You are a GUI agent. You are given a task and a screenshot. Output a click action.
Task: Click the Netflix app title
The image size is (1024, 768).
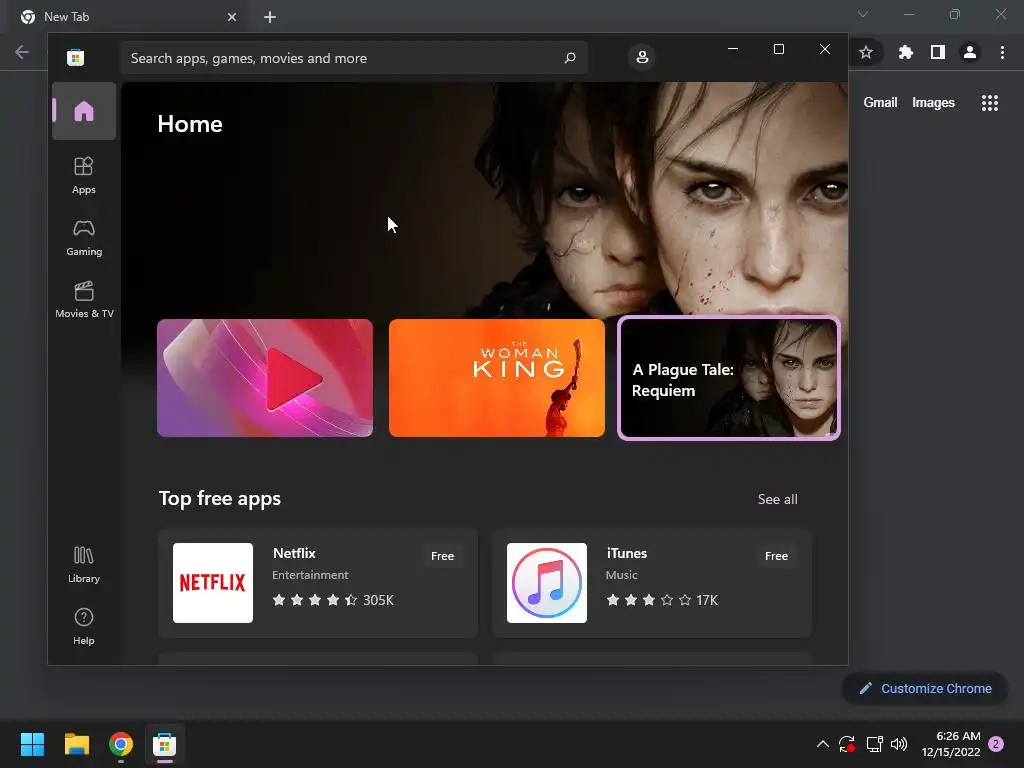pos(294,553)
